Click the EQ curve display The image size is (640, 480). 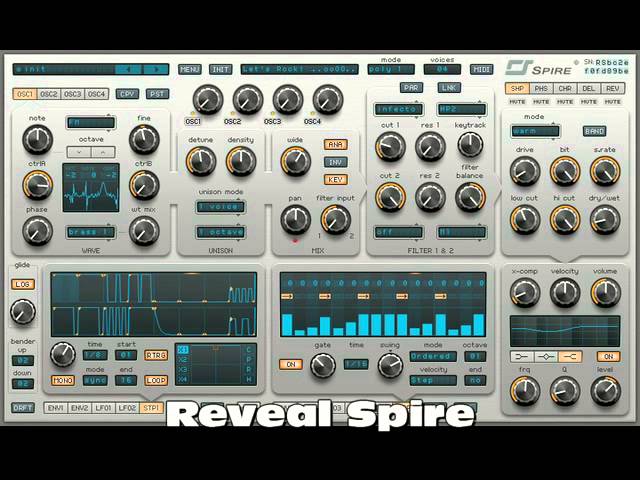565,331
